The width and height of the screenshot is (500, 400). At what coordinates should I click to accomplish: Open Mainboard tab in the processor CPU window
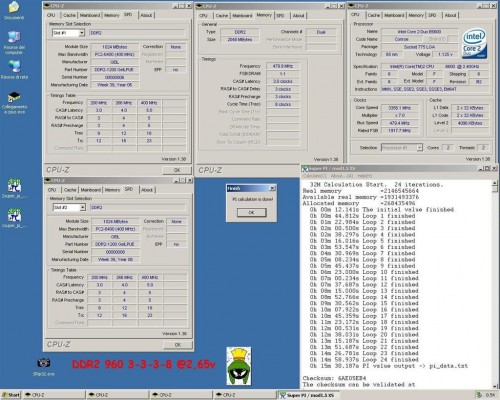point(394,15)
